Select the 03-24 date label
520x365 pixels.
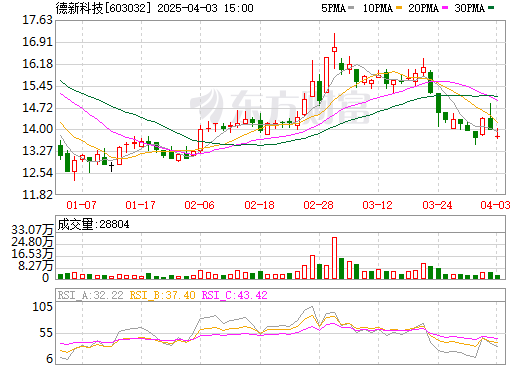pos(437,205)
